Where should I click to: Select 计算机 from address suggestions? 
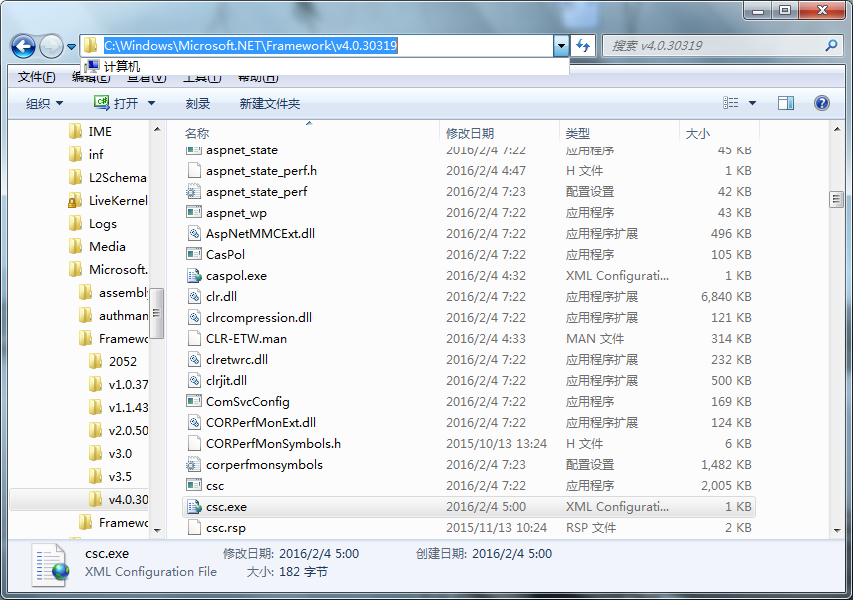pyautogui.click(x=325, y=66)
